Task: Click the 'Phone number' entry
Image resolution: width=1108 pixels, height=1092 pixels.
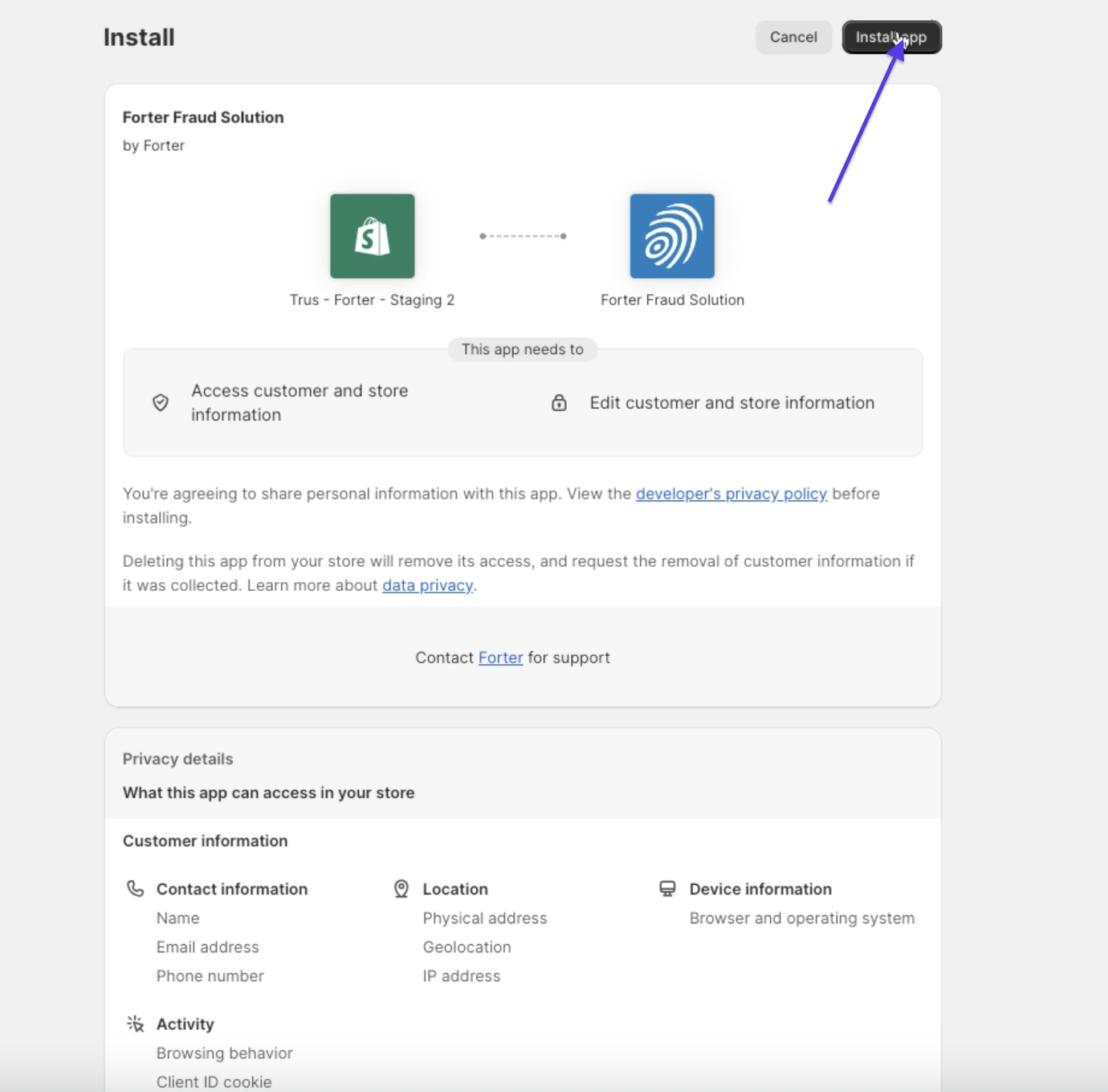Action: click(210, 976)
